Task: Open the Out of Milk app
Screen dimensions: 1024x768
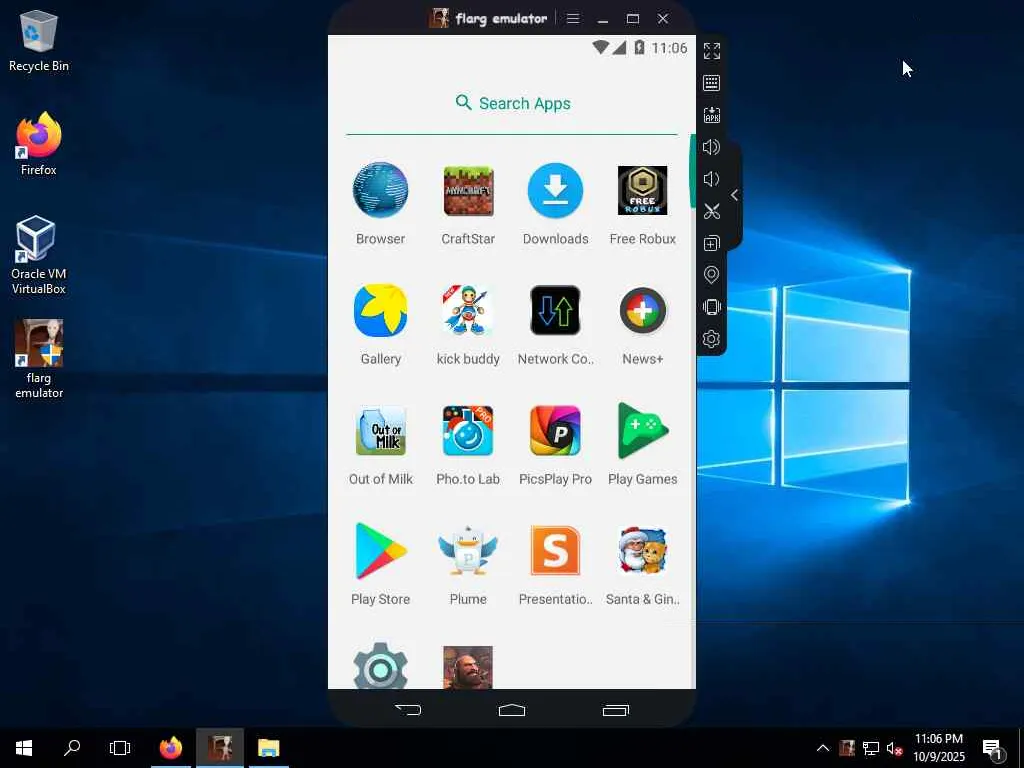Action: tap(381, 430)
